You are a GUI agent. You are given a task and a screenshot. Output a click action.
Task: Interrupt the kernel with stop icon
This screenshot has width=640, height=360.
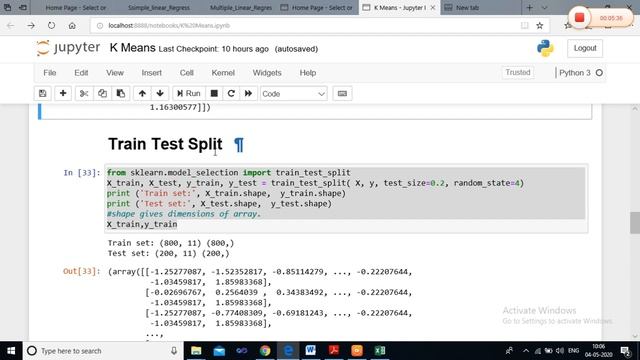click(x=214, y=93)
